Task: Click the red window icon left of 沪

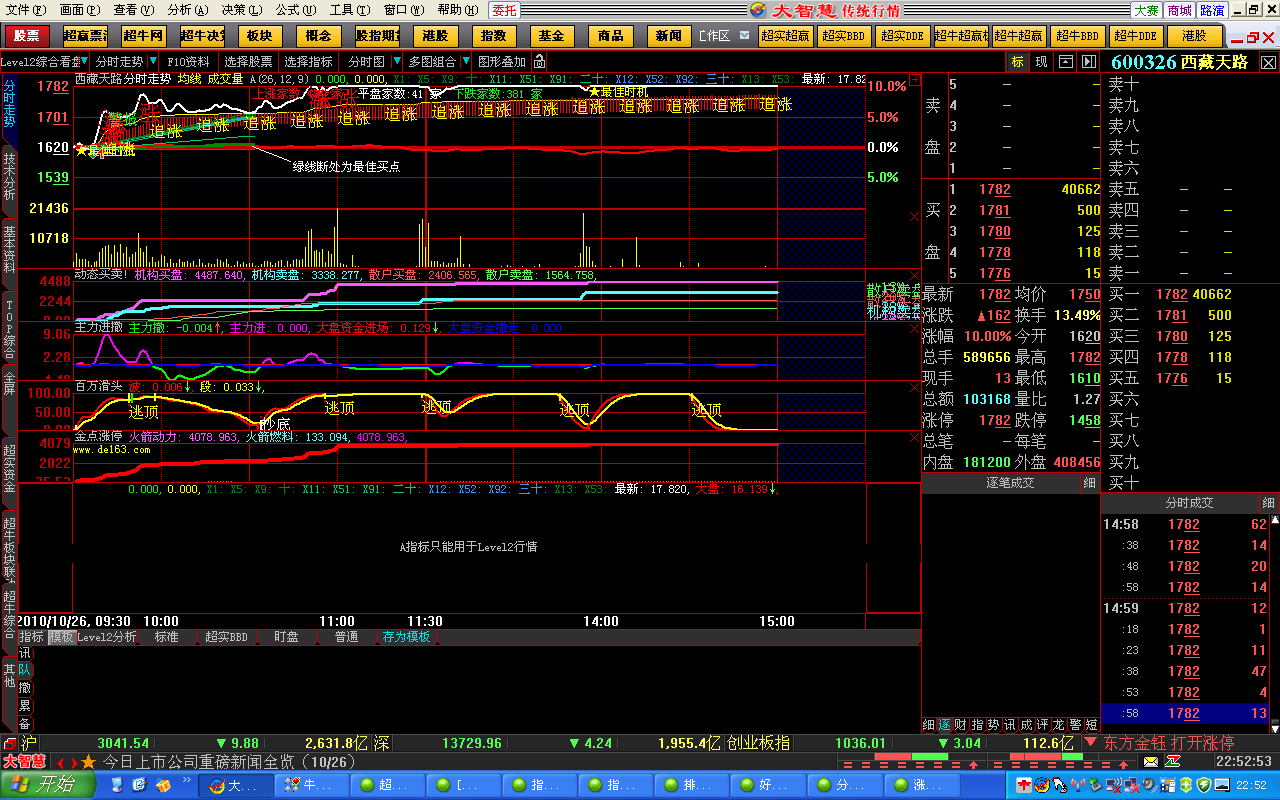Action: click(x=9, y=744)
